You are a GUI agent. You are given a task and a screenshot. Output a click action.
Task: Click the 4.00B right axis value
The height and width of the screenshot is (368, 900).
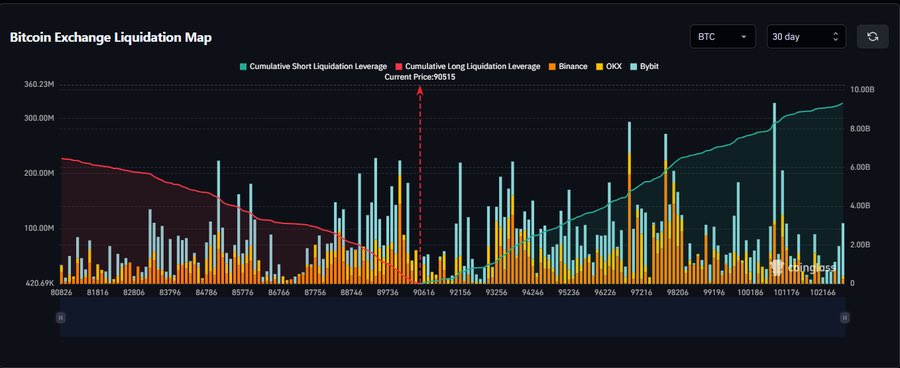(860, 206)
